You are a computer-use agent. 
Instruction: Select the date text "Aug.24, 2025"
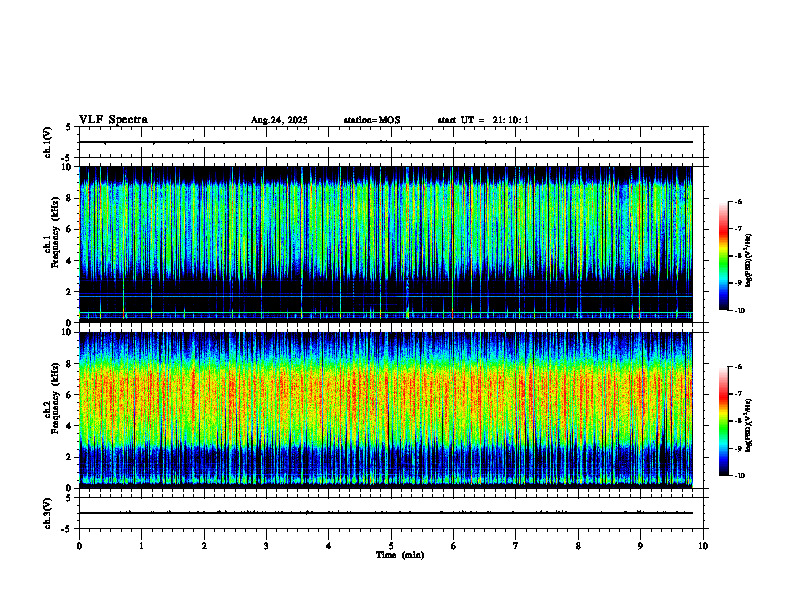click(279, 120)
